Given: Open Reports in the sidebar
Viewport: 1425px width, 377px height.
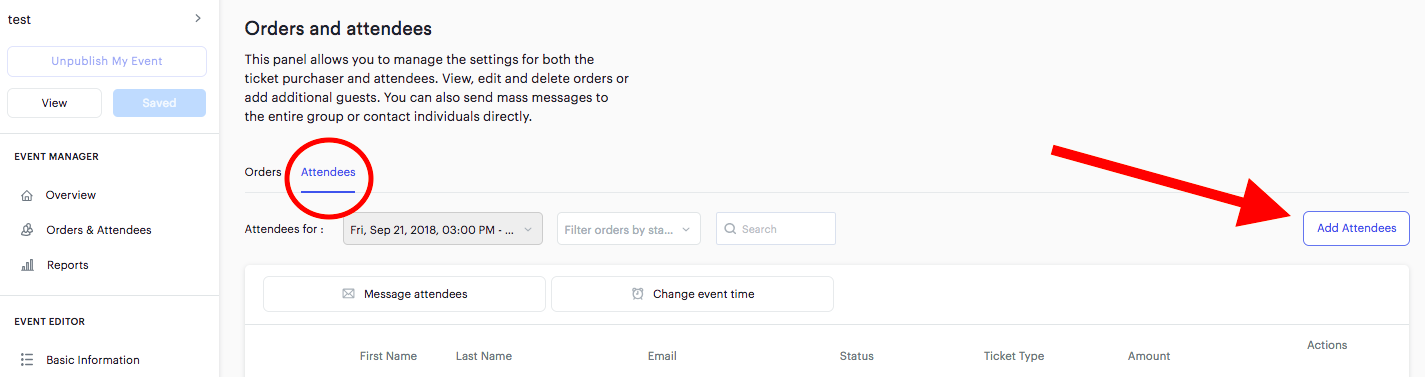Looking at the screenshot, I should (67, 265).
